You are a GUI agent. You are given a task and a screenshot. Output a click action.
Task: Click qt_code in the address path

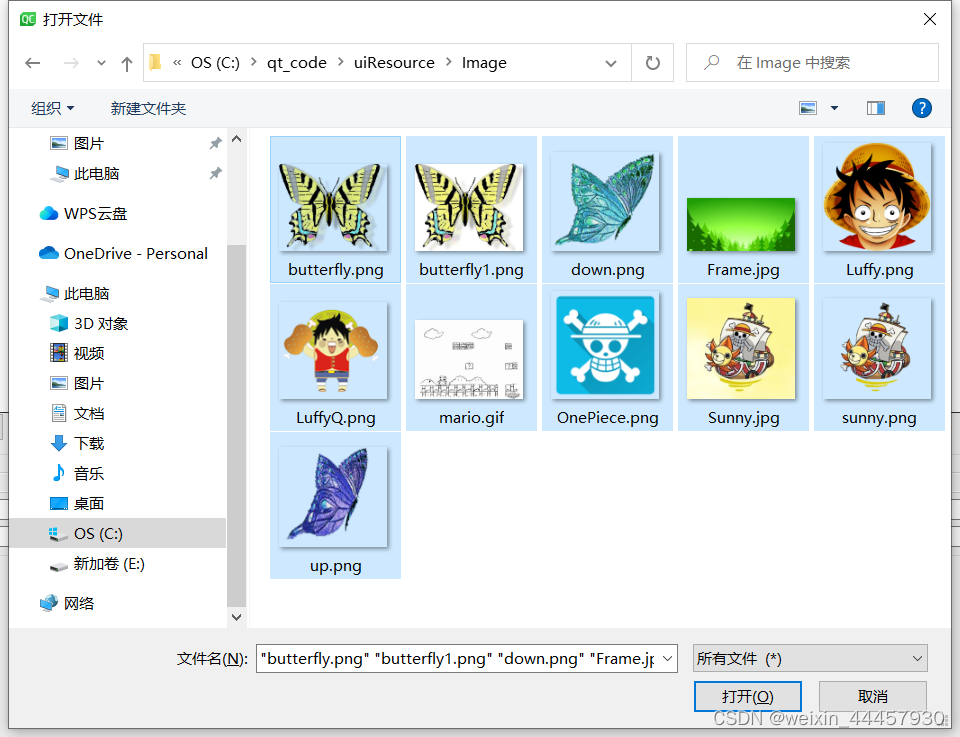(297, 62)
